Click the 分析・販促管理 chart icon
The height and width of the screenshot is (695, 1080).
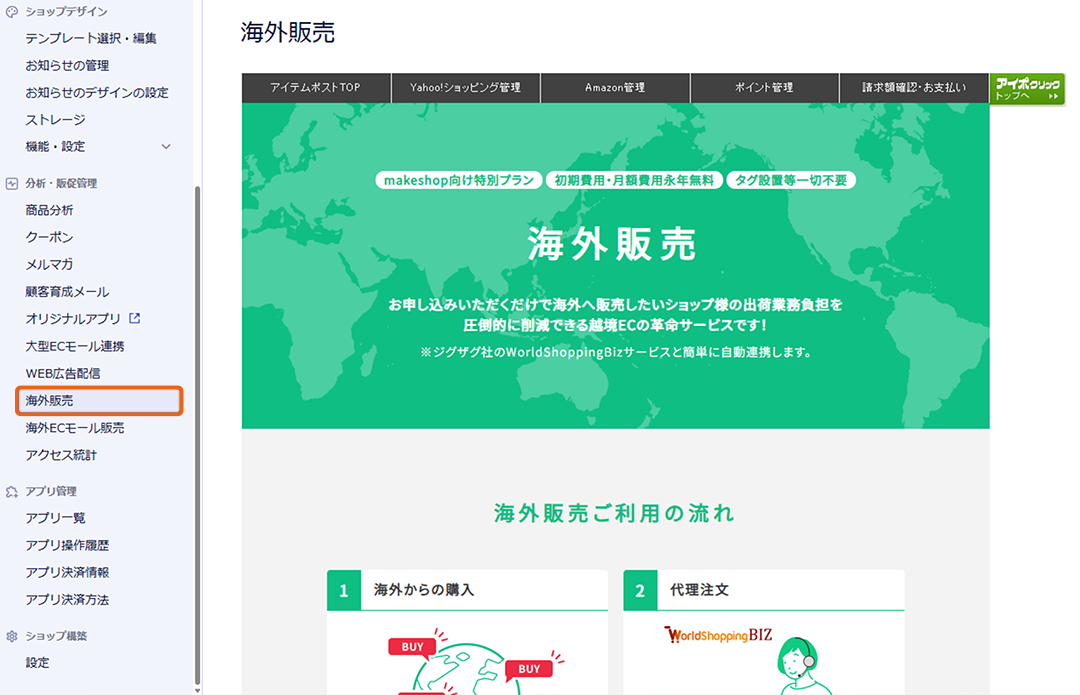12,184
